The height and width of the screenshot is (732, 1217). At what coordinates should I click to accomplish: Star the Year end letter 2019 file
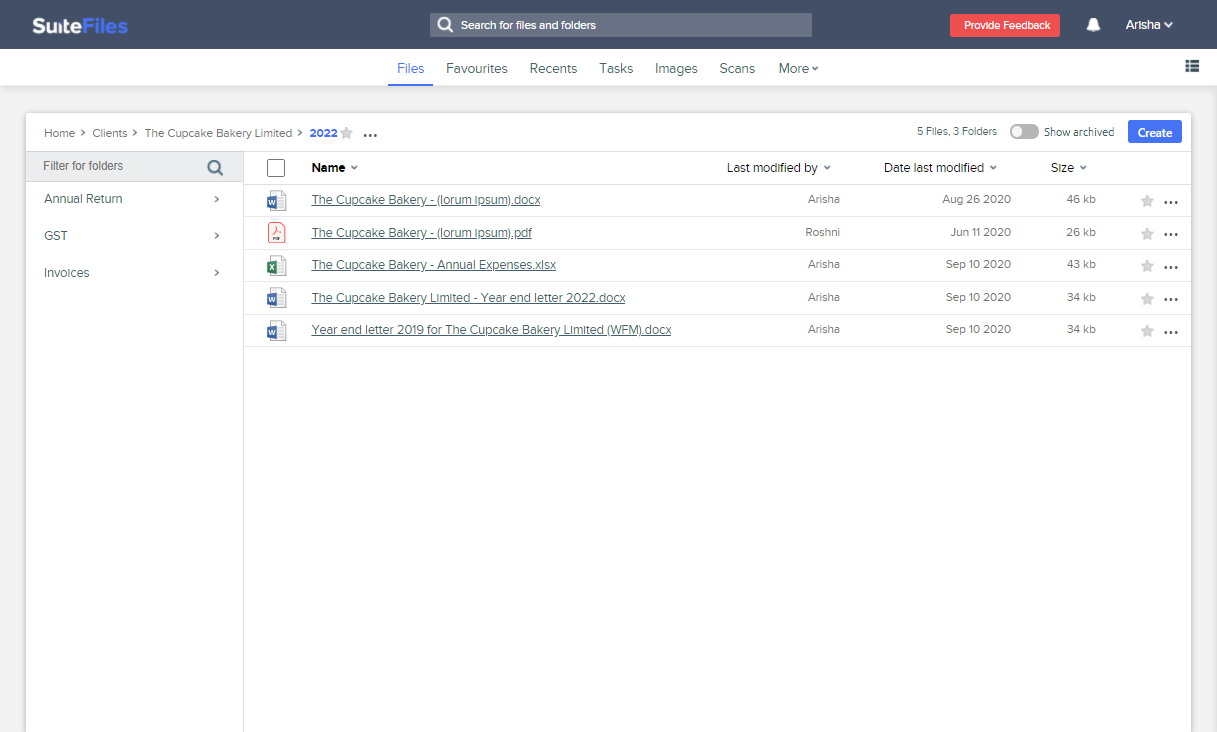pos(1146,330)
